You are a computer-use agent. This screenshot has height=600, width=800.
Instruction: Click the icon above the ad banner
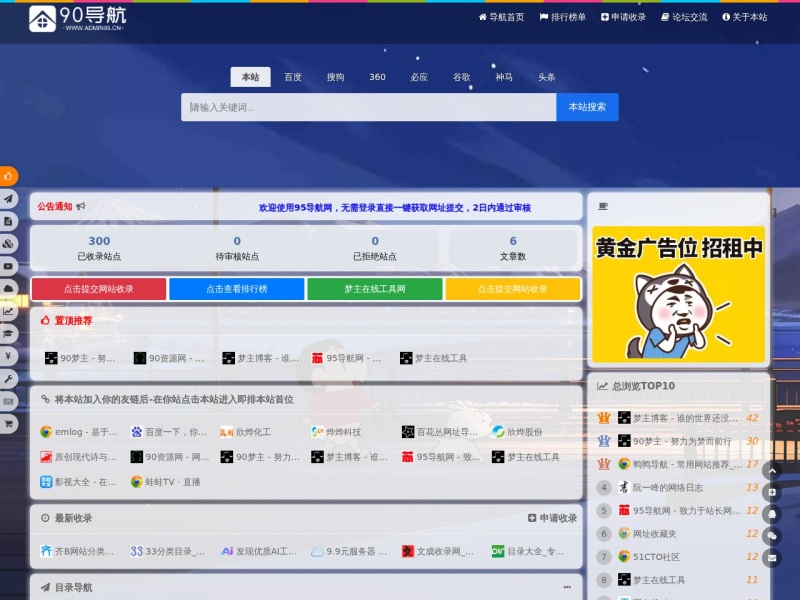[603, 206]
